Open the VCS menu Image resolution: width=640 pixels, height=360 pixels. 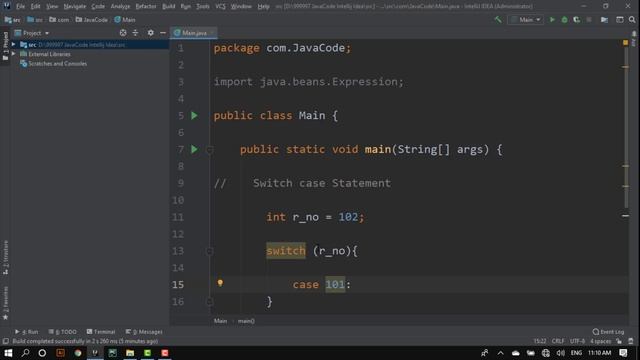coord(220,7)
